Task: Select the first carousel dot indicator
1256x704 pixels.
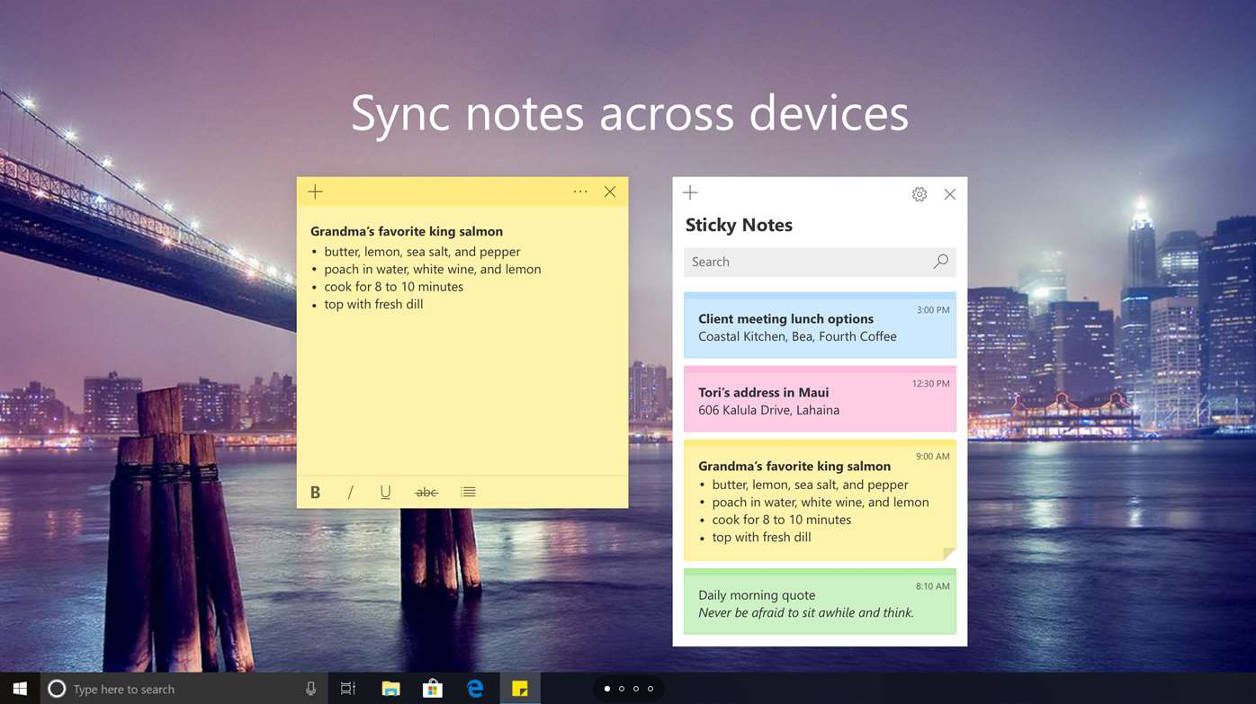Action: click(606, 689)
